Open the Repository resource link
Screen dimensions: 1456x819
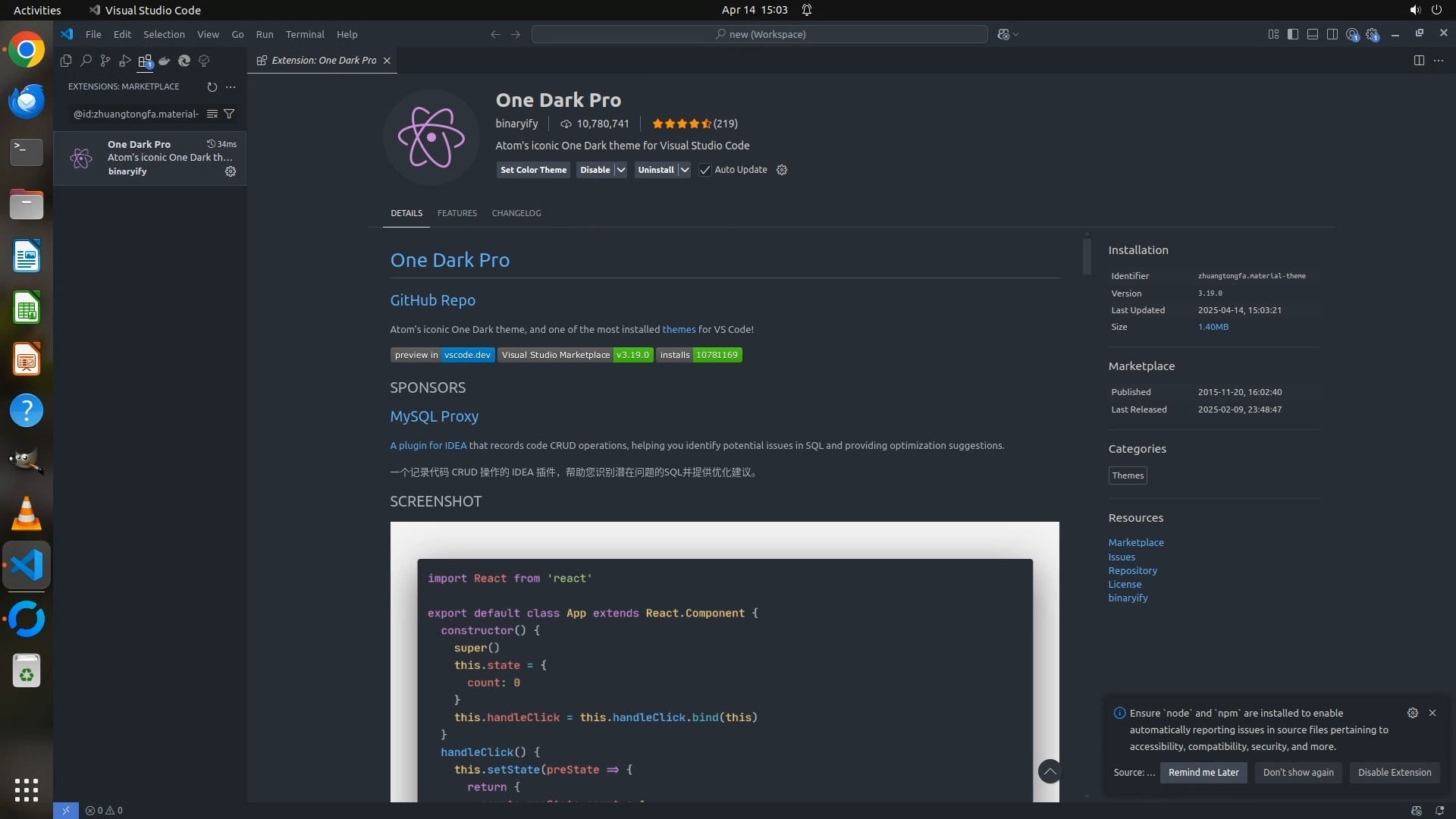tap(1132, 570)
